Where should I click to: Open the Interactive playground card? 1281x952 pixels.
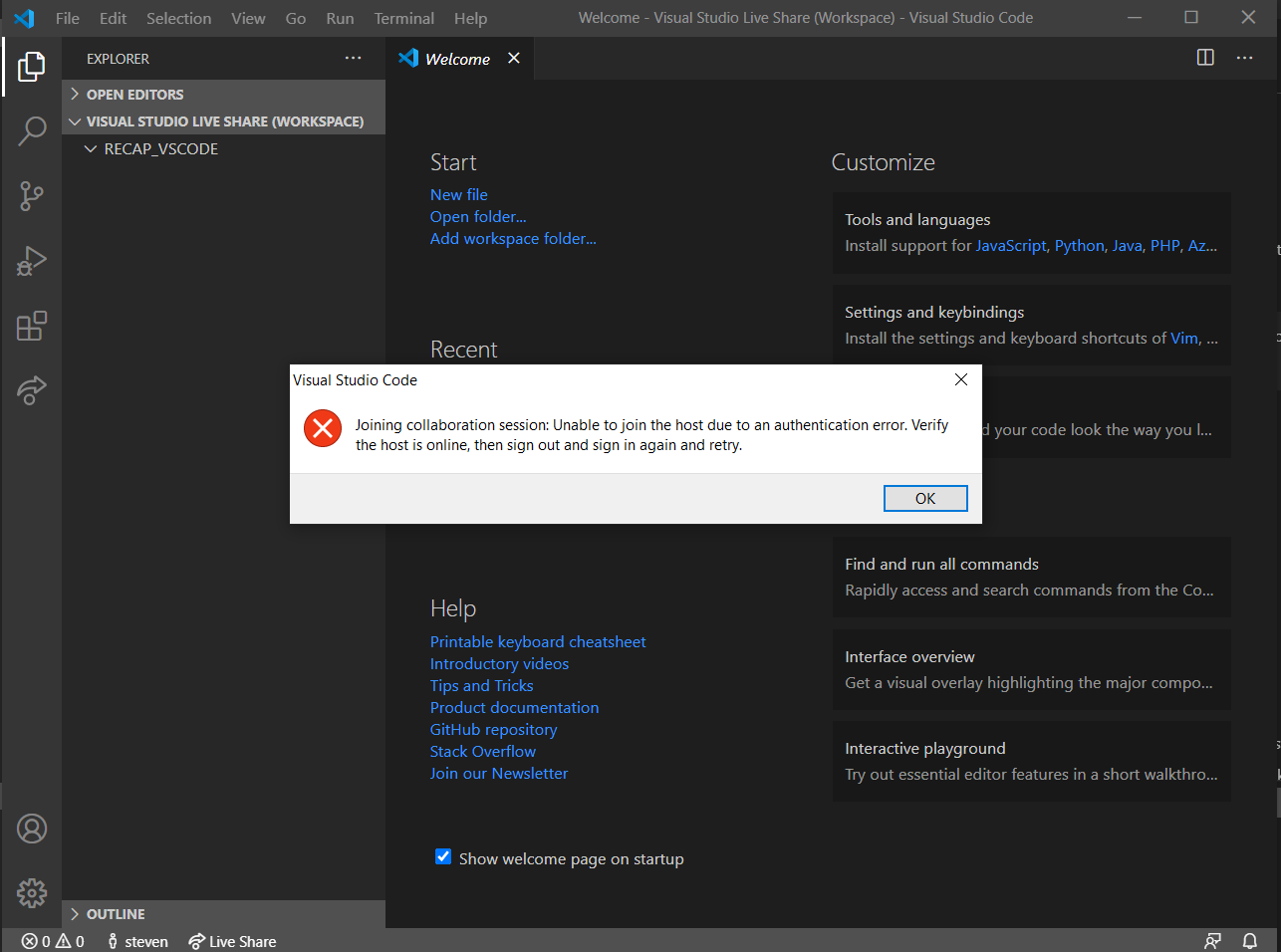(x=1032, y=761)
